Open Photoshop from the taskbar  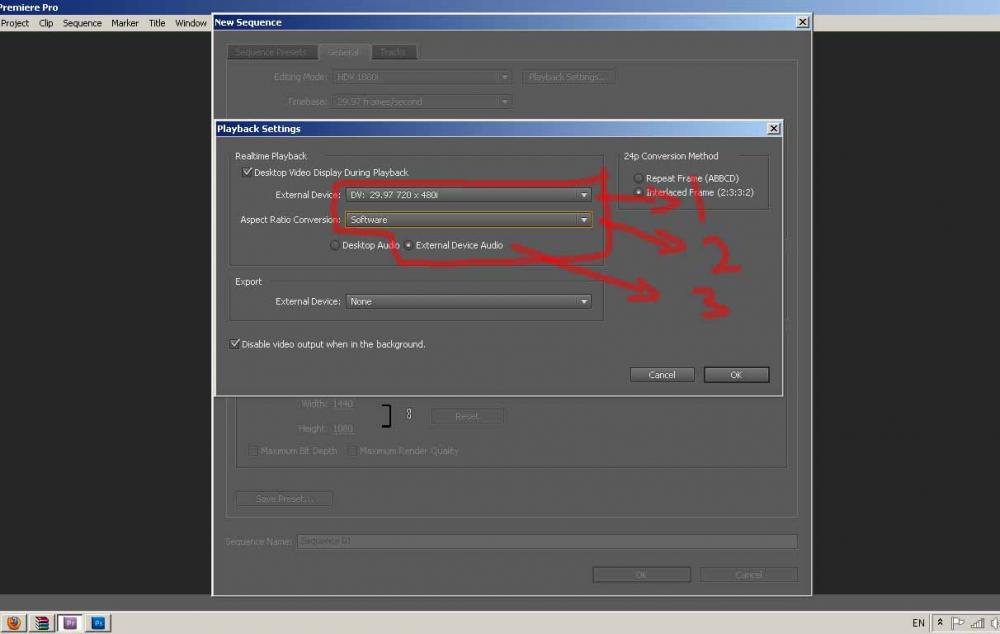point(98,623)
